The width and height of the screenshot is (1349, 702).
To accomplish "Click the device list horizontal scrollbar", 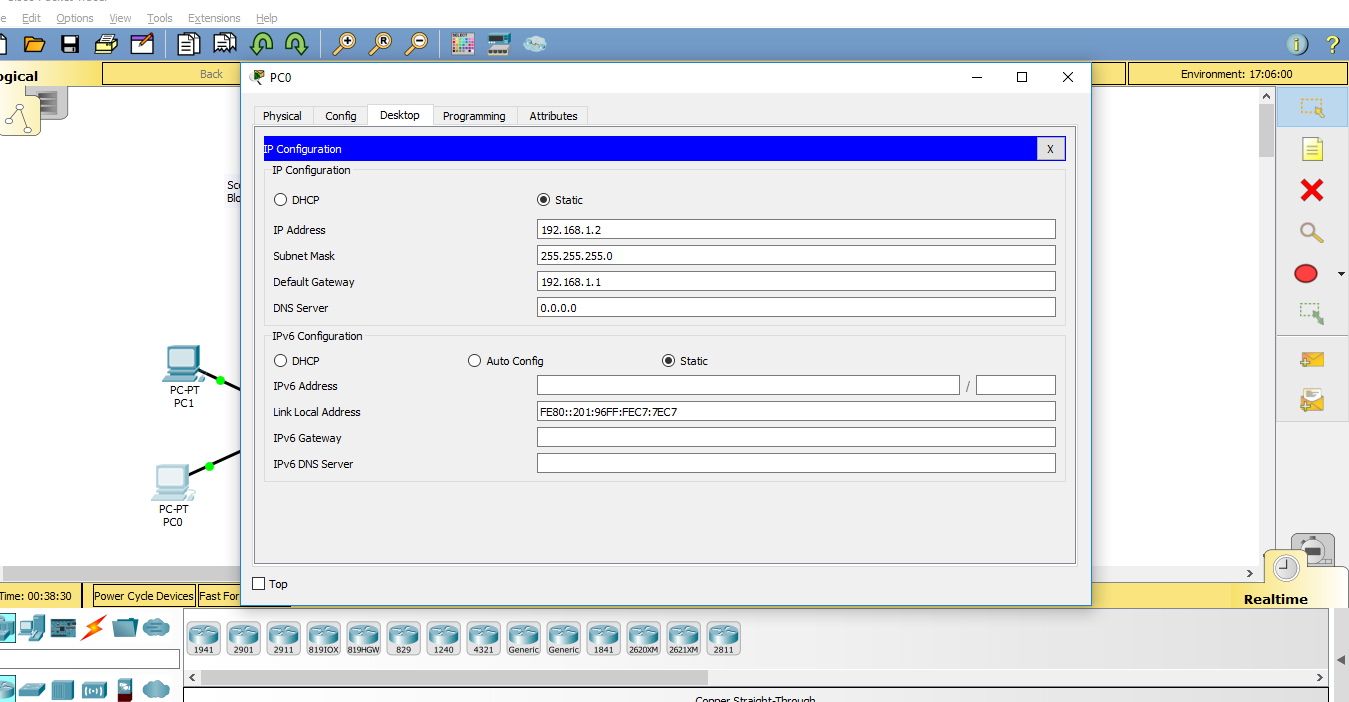I will 757,678.
